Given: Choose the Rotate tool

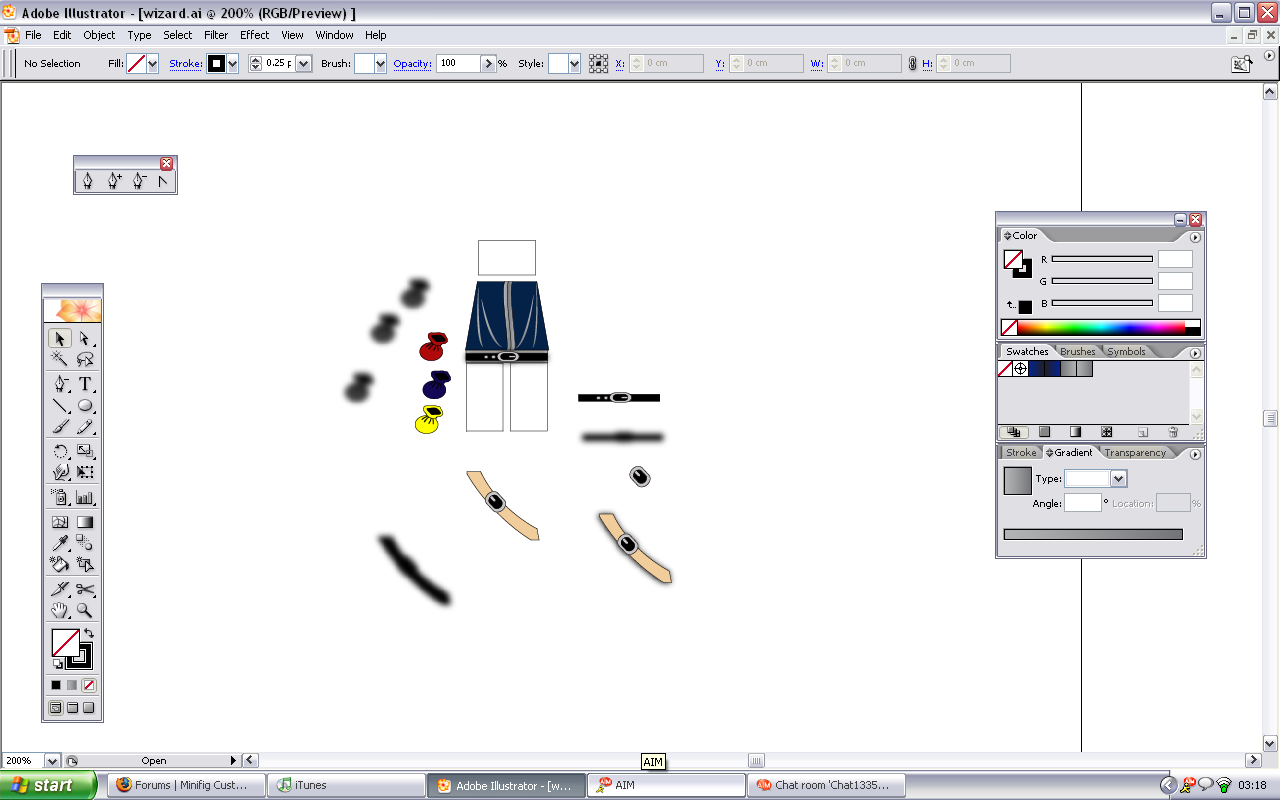Looking at the screenshot, I should (60, 452).
